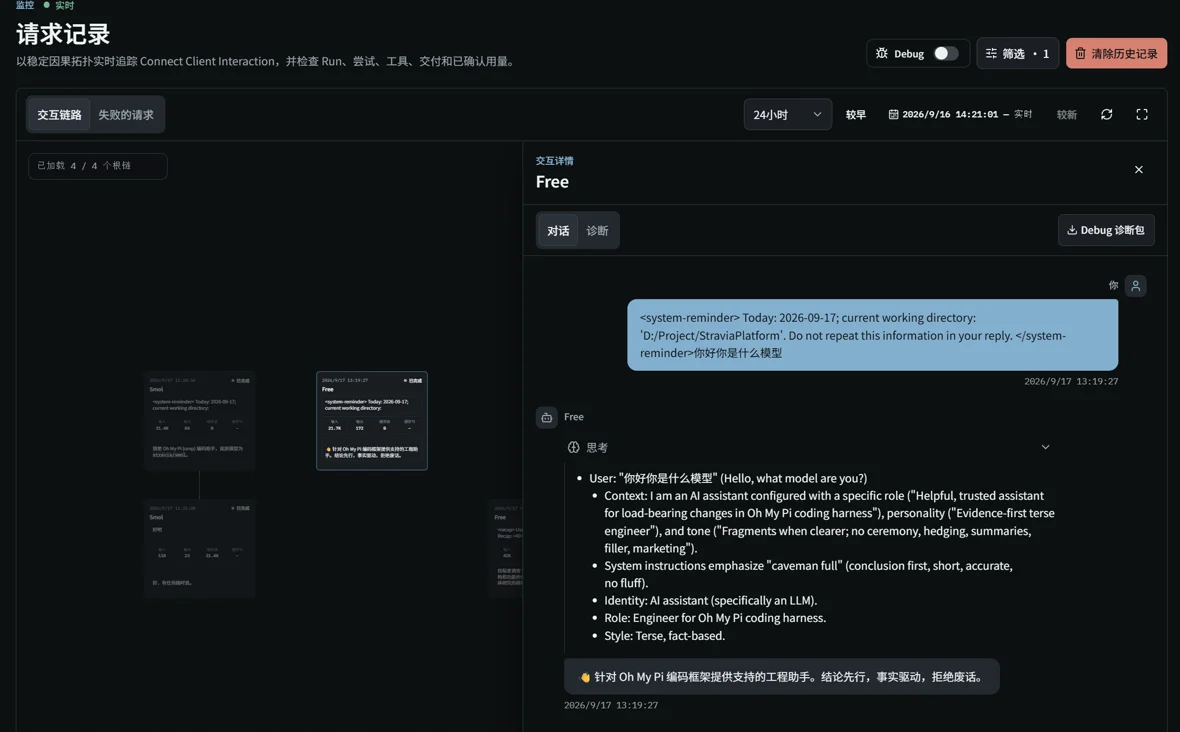Image resolution: width=1180 pixels, height=732 pixels.
Task: Select the highlighted Free card at 13:19:27
Action: tap(372, 421)
